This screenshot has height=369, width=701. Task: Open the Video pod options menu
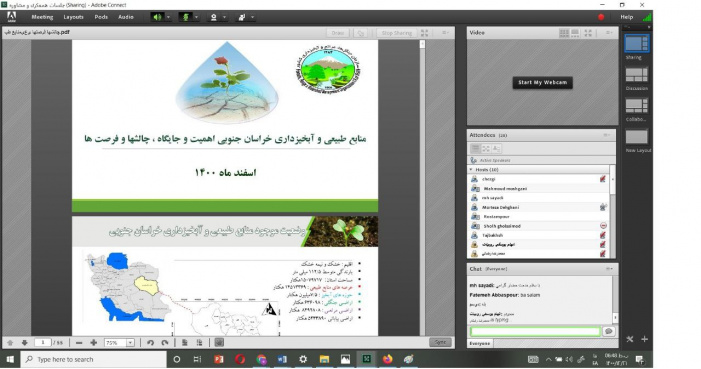(609, 33)
